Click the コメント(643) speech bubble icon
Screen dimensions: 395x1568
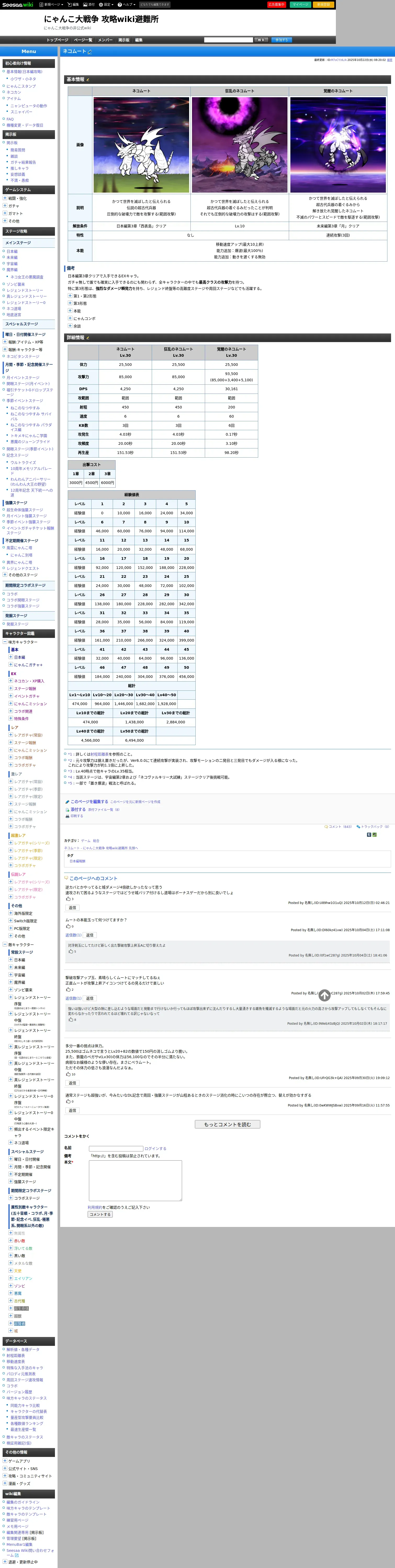(326, 827)
